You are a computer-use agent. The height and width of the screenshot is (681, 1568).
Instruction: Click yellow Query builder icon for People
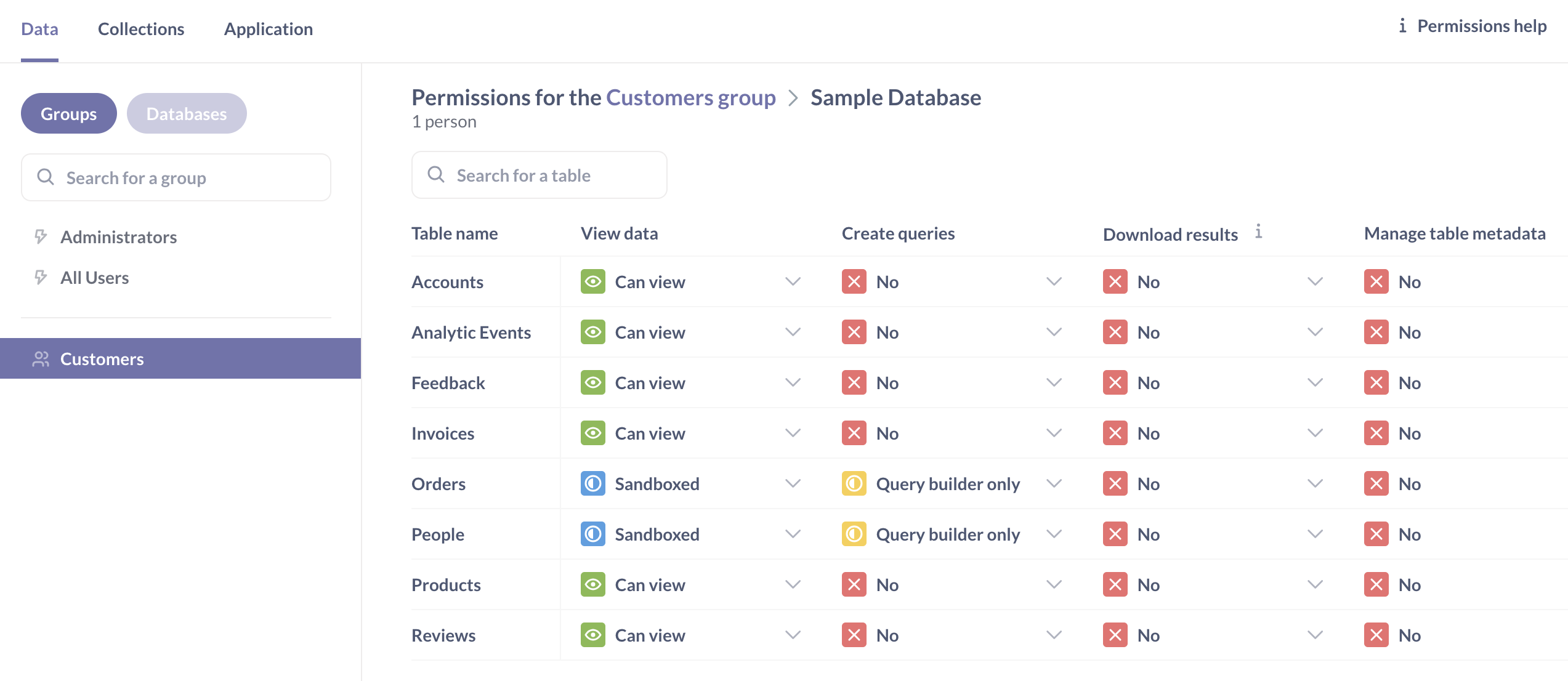coord(854,534)
